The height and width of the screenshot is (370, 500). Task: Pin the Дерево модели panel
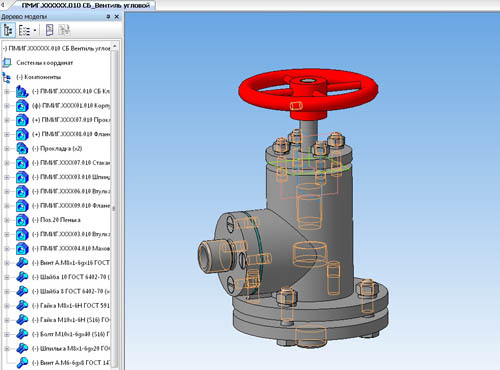point(108,16)
